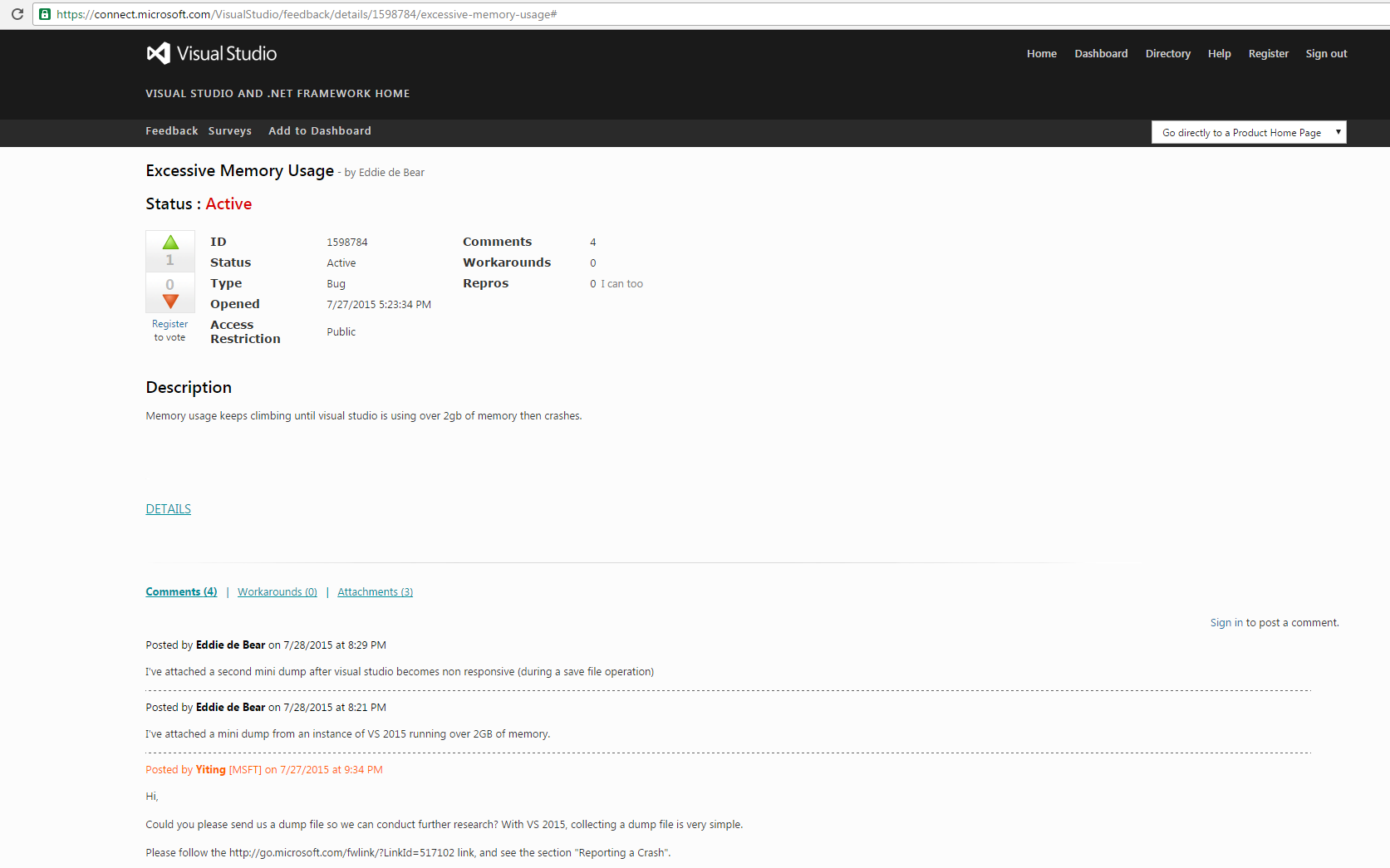Click Visual Studio and .NET Framework Home
The width and height of the screenshot is (1390, 868).
click(x=278, y=93)
